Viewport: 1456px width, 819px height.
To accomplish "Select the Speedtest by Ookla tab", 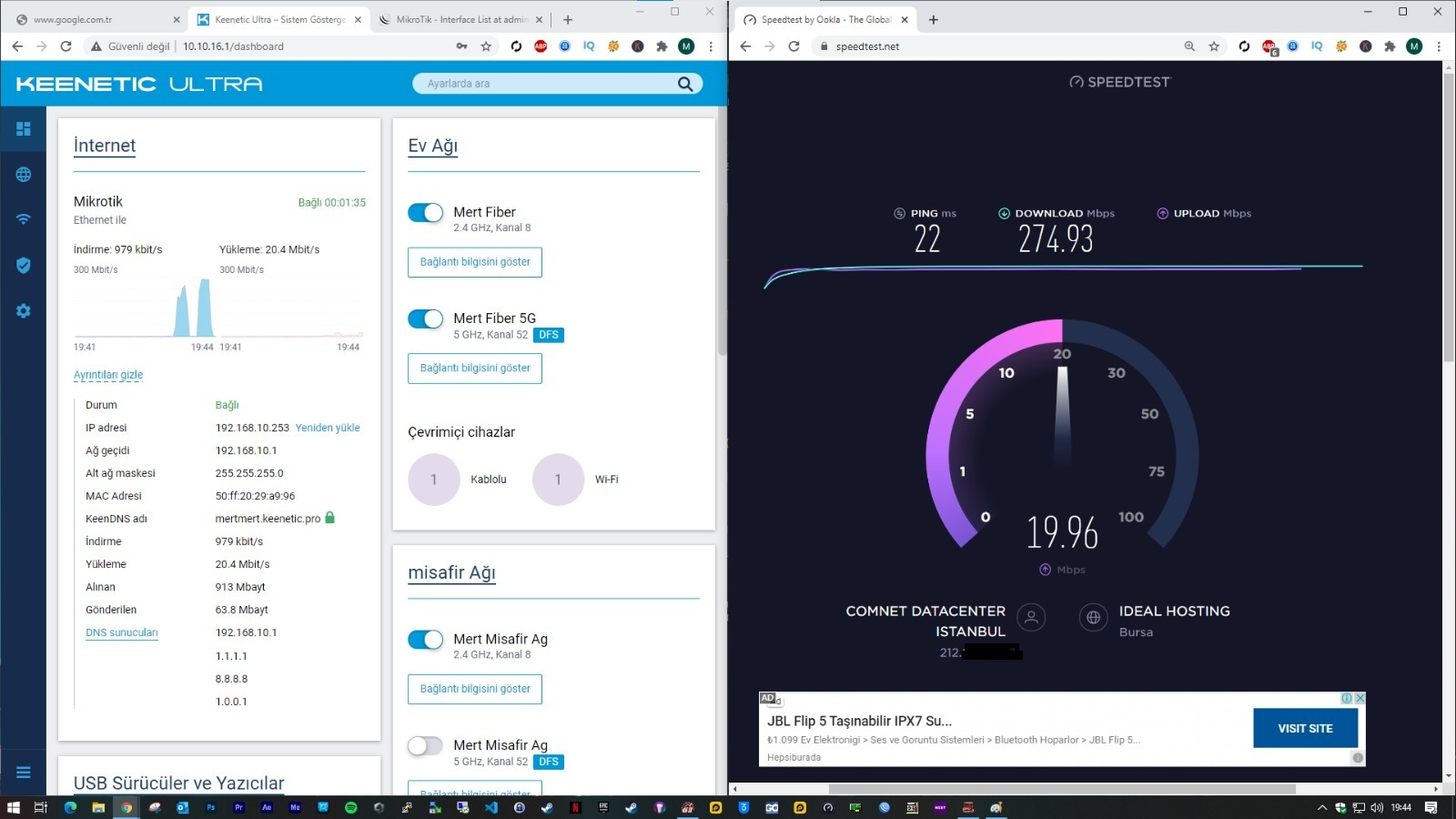I will coord(824,19).
